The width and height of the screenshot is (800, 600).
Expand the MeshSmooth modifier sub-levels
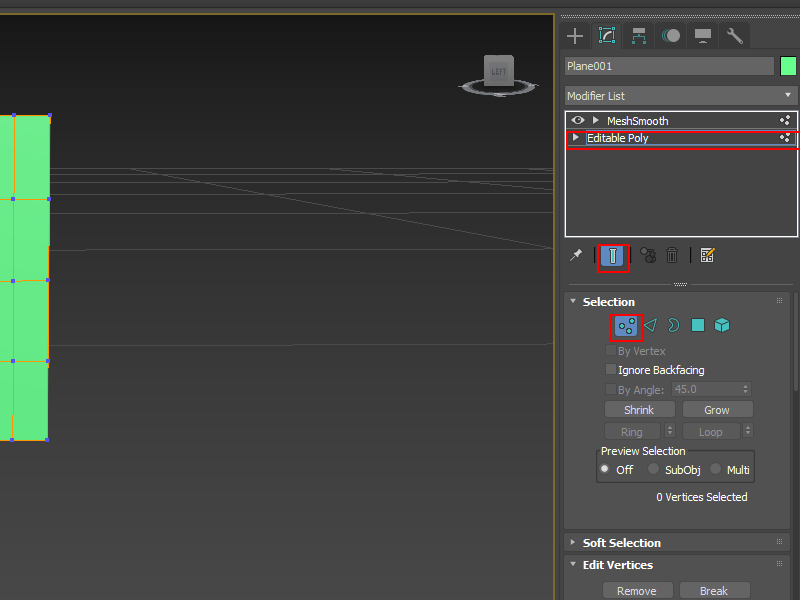tap(595, 120)
